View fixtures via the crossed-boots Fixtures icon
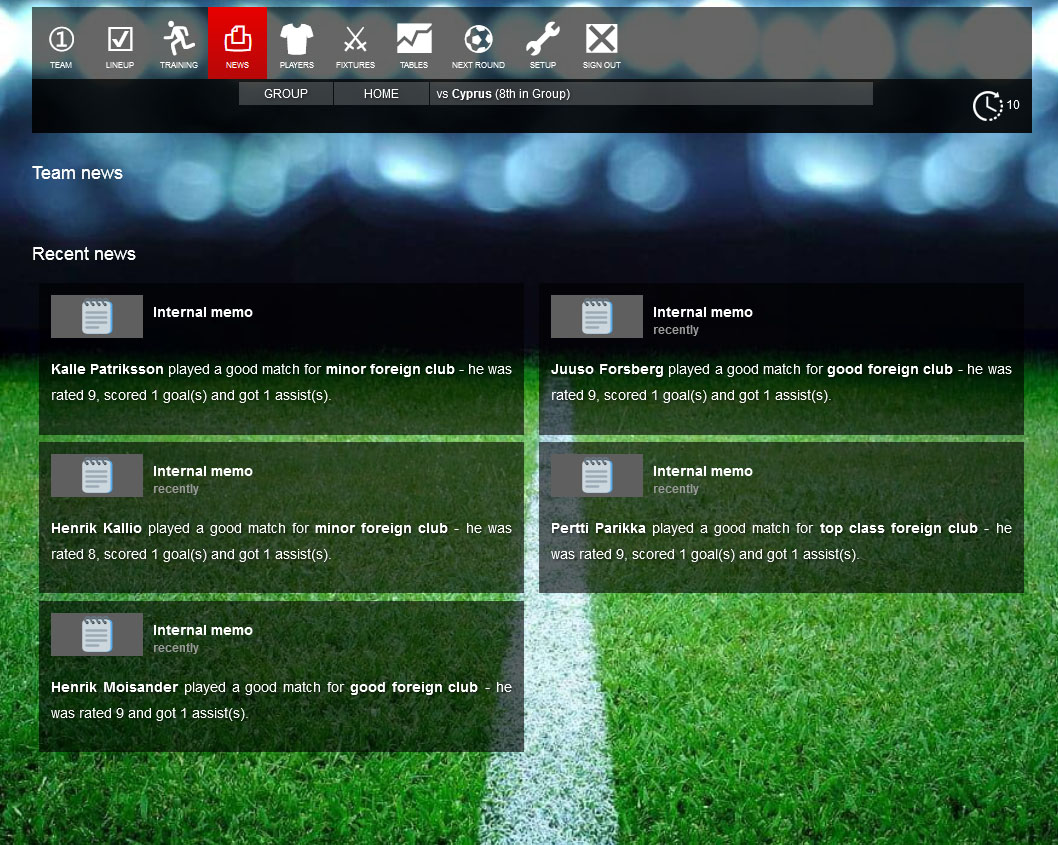 [x=355, y=42]
